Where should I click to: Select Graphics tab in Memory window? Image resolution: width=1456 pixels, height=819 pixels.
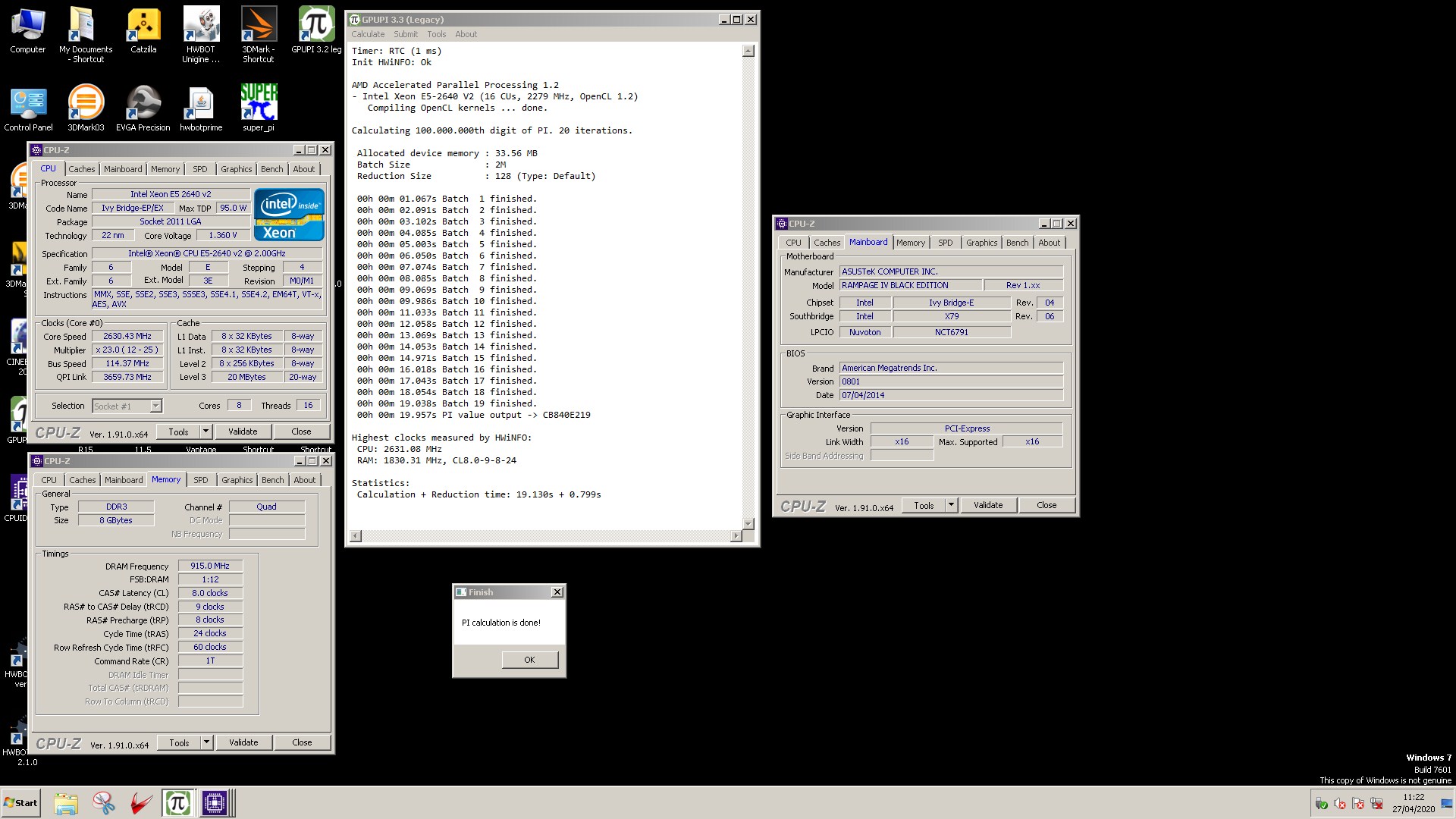coord(237,480)
